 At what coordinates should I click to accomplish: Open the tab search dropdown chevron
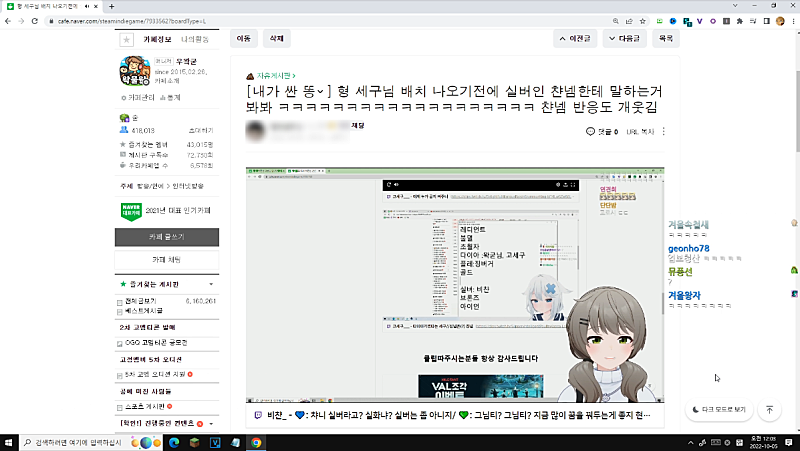coord(735,6)
